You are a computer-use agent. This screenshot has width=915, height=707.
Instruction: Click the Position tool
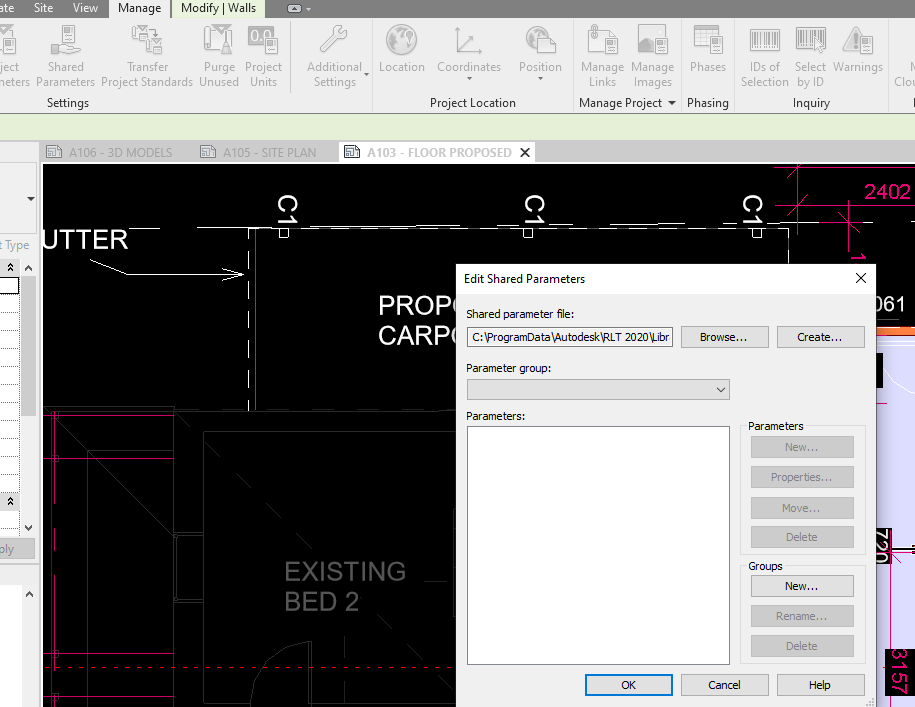pyautogui.click(x=540, y=55)
